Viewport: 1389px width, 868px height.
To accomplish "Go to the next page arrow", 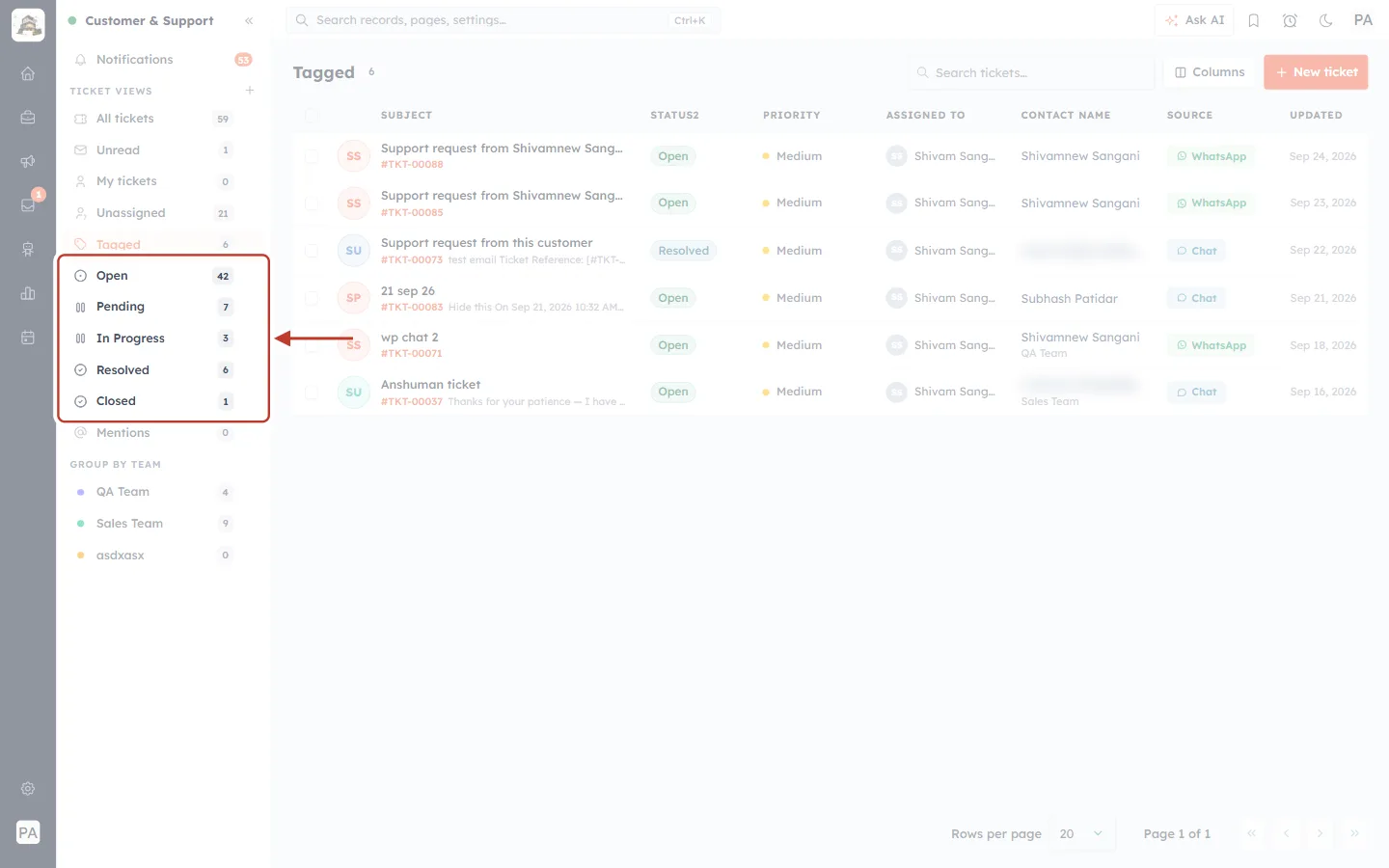I will [x=1320, y=833].
